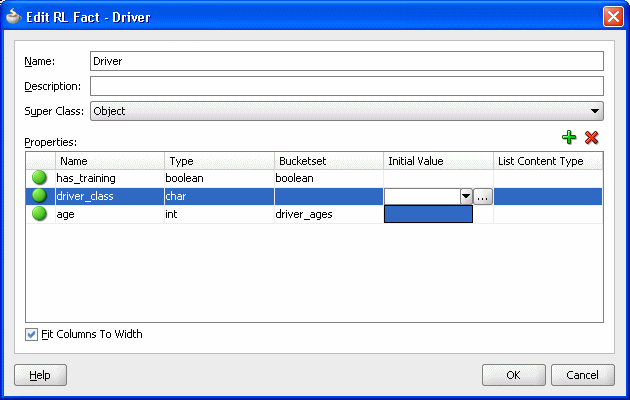The width and height of the screenshot is (630, 400).
Task: Click the char type cell
Action: pyautogui.click(x=219, y=196)
